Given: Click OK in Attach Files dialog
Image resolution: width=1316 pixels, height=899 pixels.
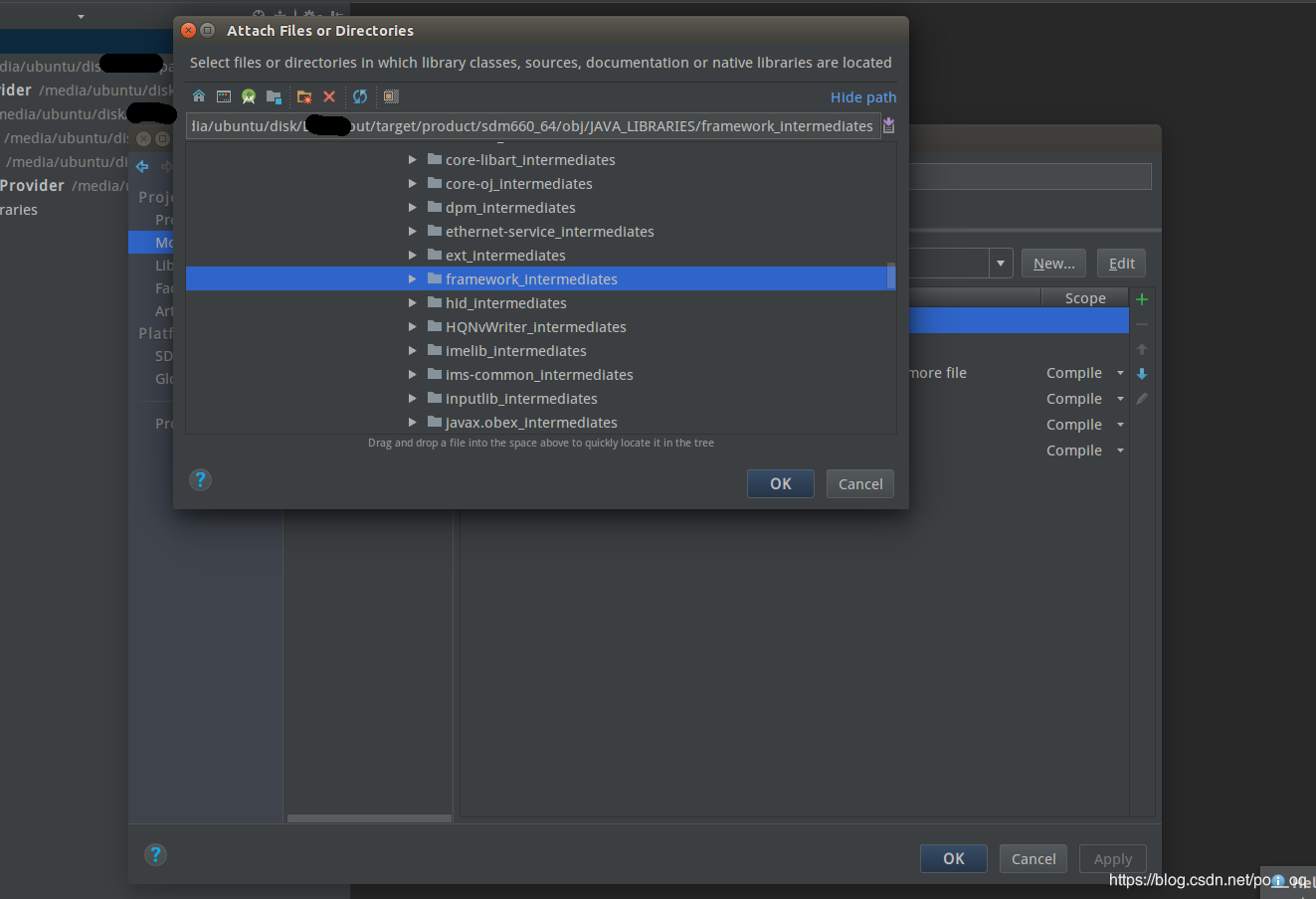Looking at the screenshot, I should [x=781, y=483].
